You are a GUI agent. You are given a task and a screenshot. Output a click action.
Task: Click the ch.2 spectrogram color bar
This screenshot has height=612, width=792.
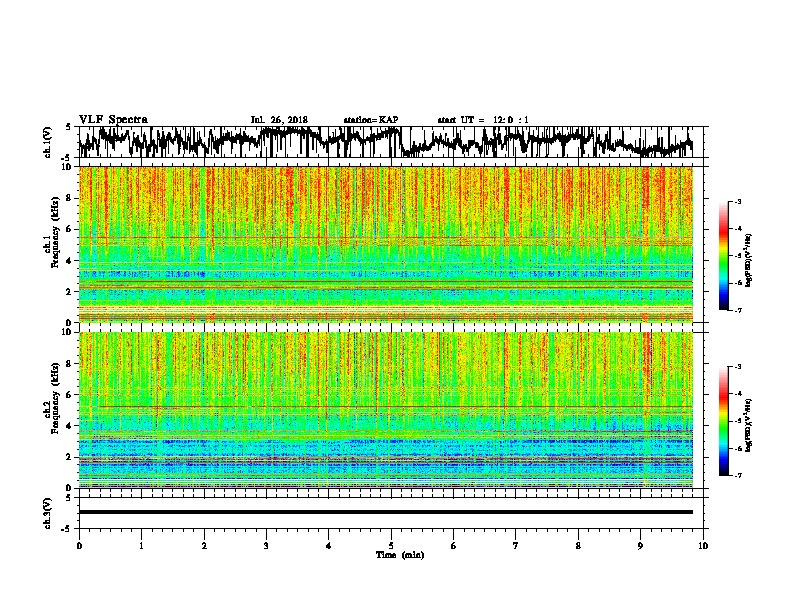point(723,421)
